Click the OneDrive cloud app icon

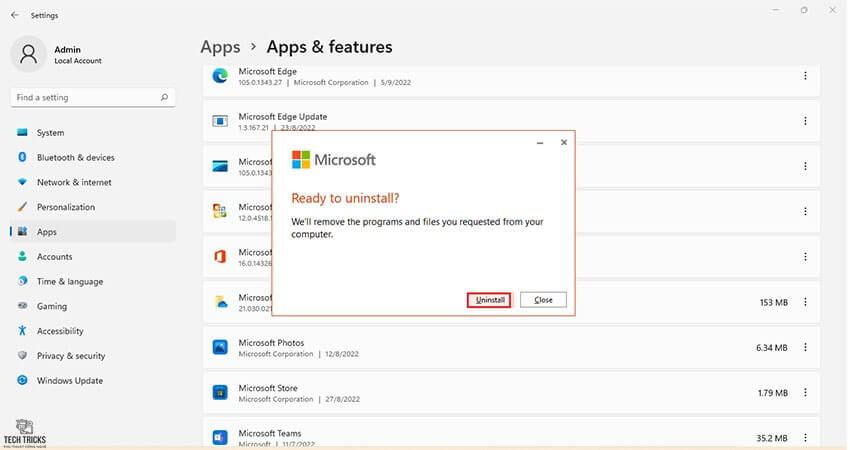(221, 302)
